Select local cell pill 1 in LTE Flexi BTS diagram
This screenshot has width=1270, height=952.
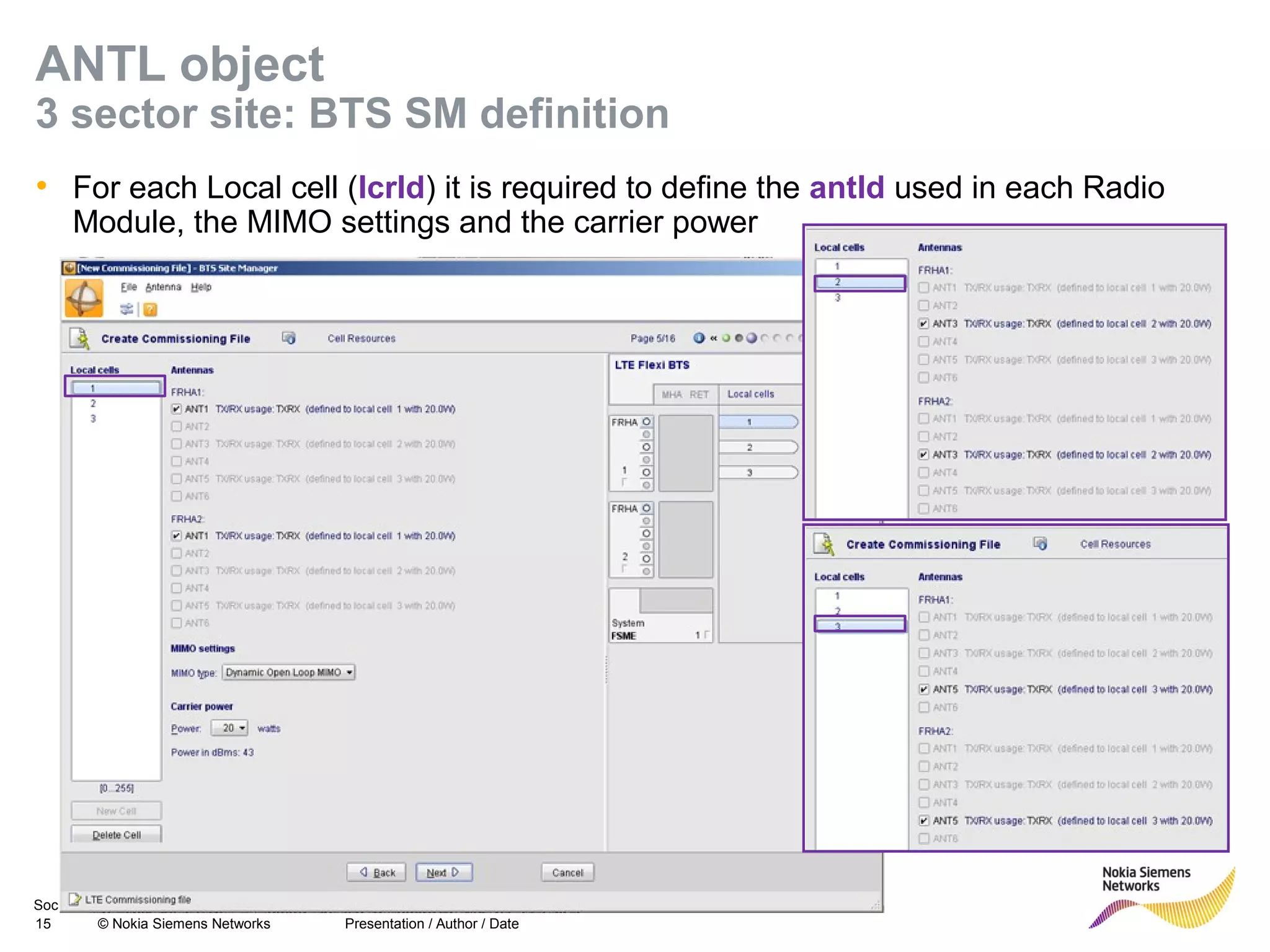[x=758, y=422]
